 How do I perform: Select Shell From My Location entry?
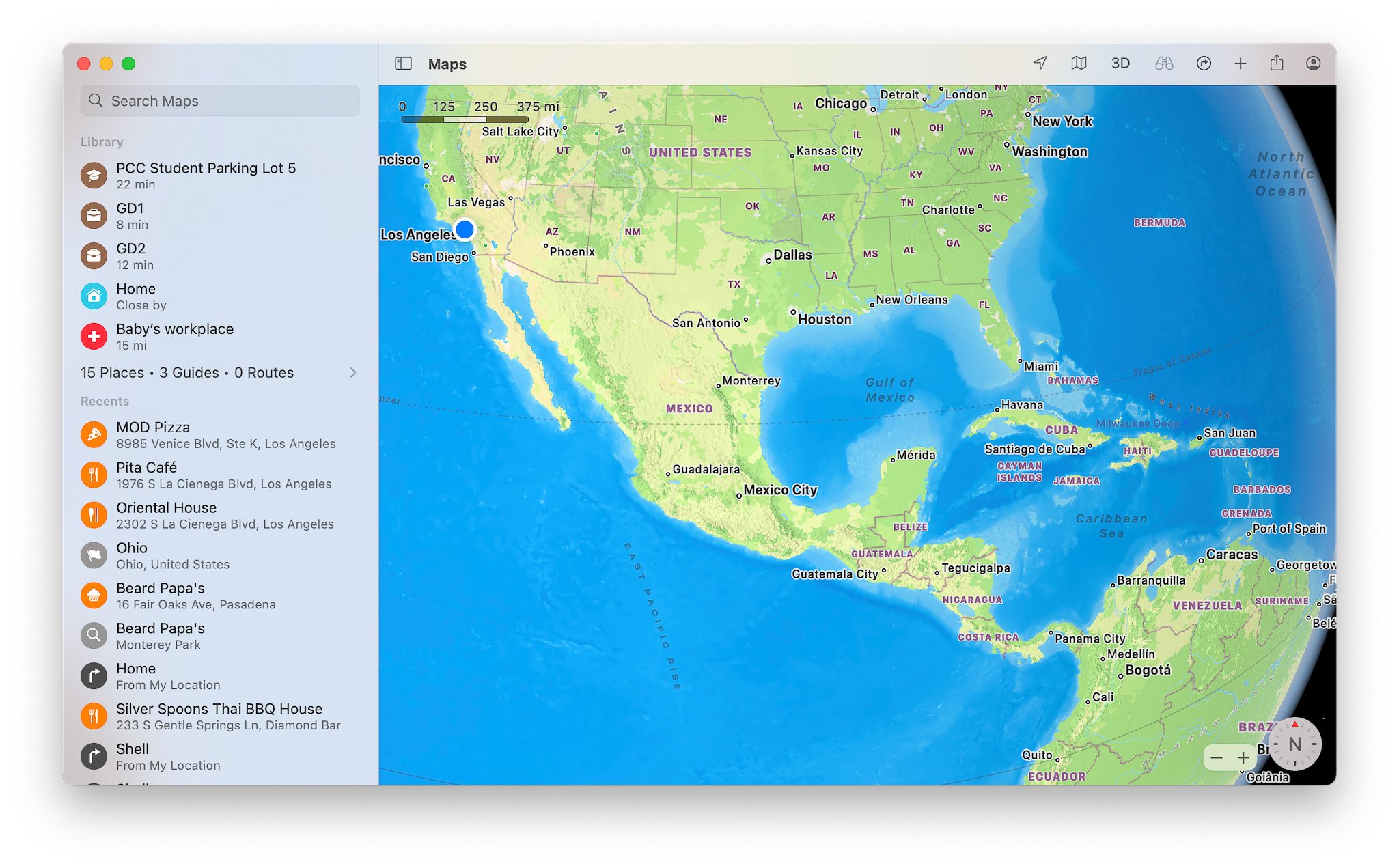(220, 757)
